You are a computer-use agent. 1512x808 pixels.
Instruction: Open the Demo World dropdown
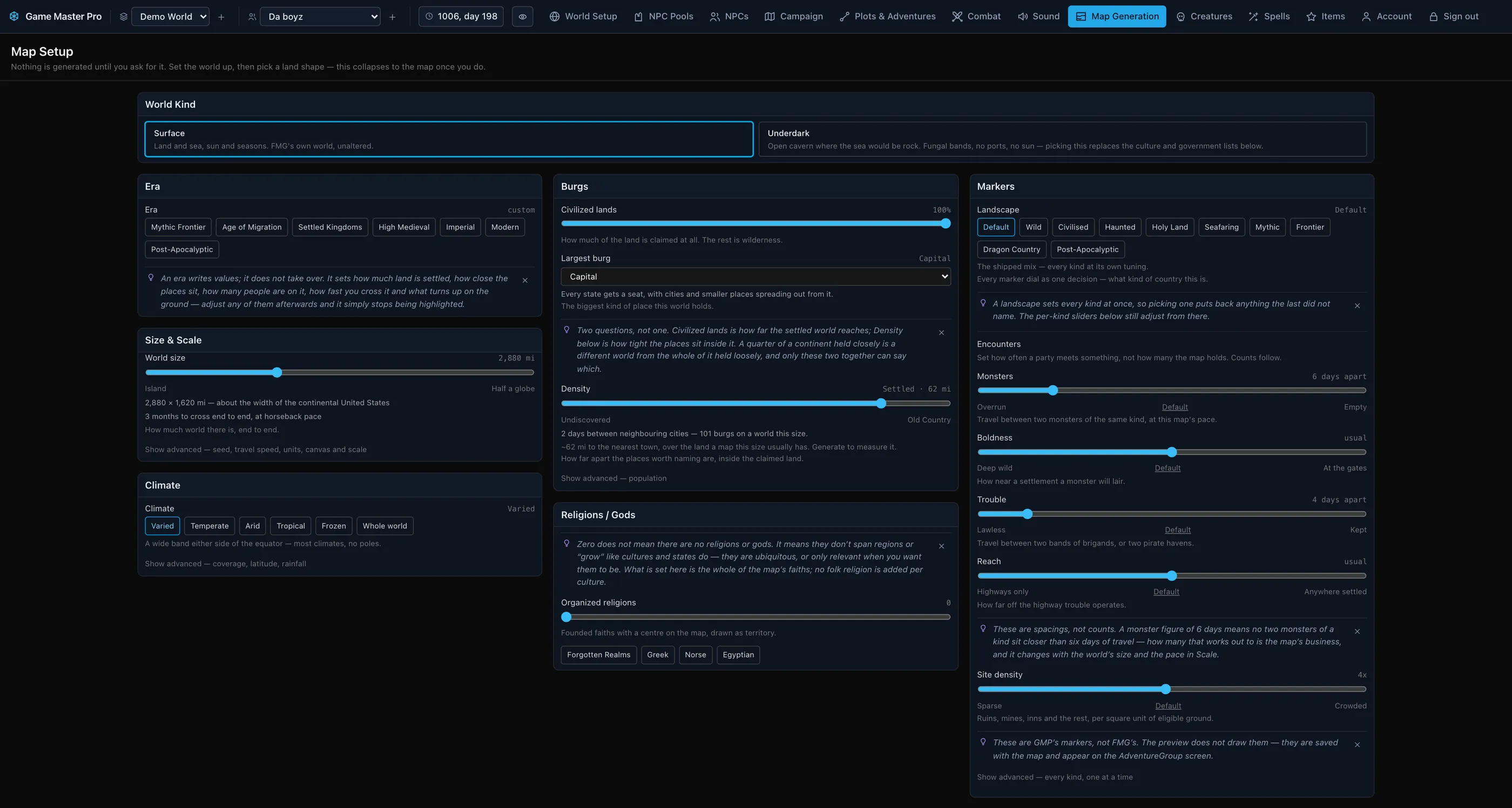pos(170,16)
